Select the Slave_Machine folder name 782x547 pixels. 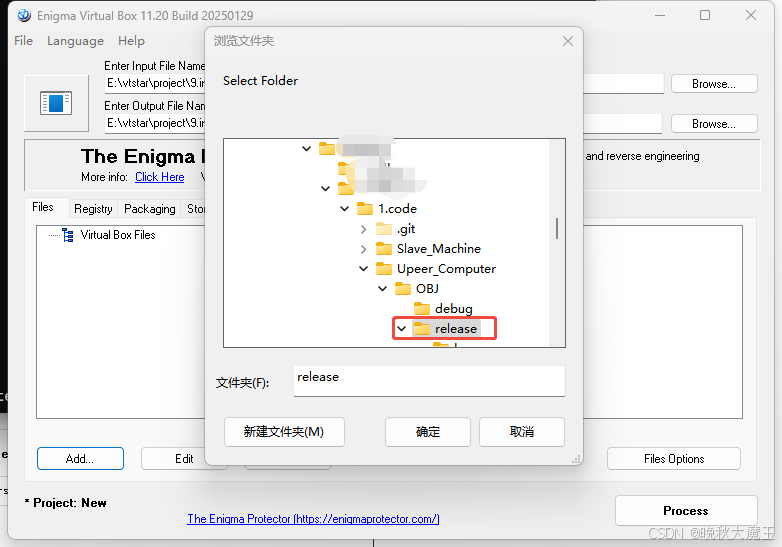pos(439,249)
